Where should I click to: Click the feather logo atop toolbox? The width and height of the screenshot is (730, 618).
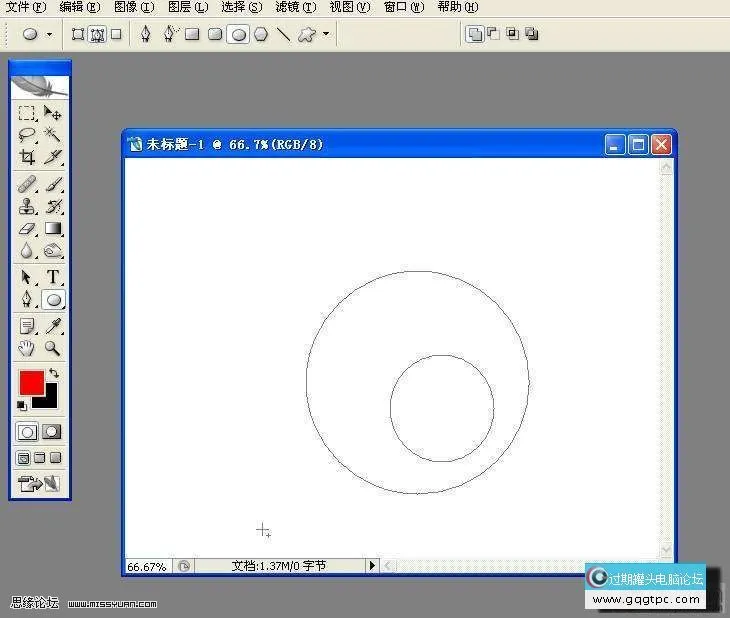39,87
